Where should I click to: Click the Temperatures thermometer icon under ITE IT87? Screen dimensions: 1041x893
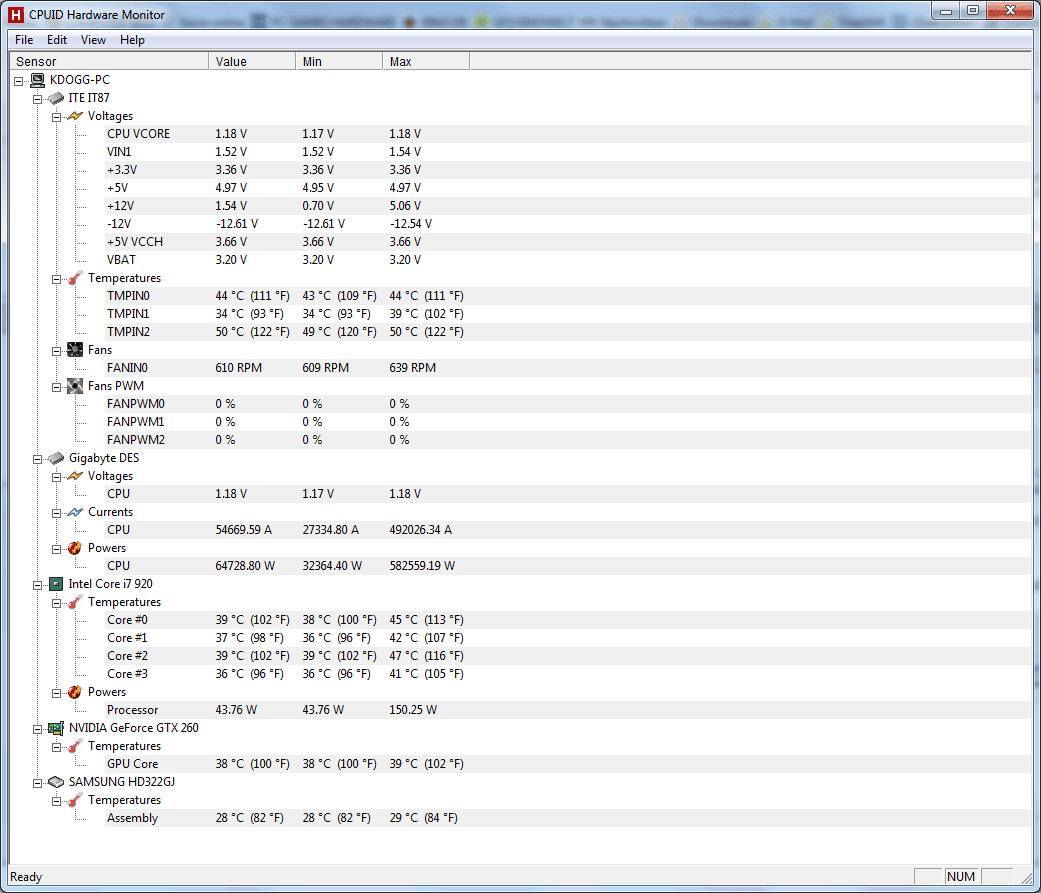coord(75,278)
